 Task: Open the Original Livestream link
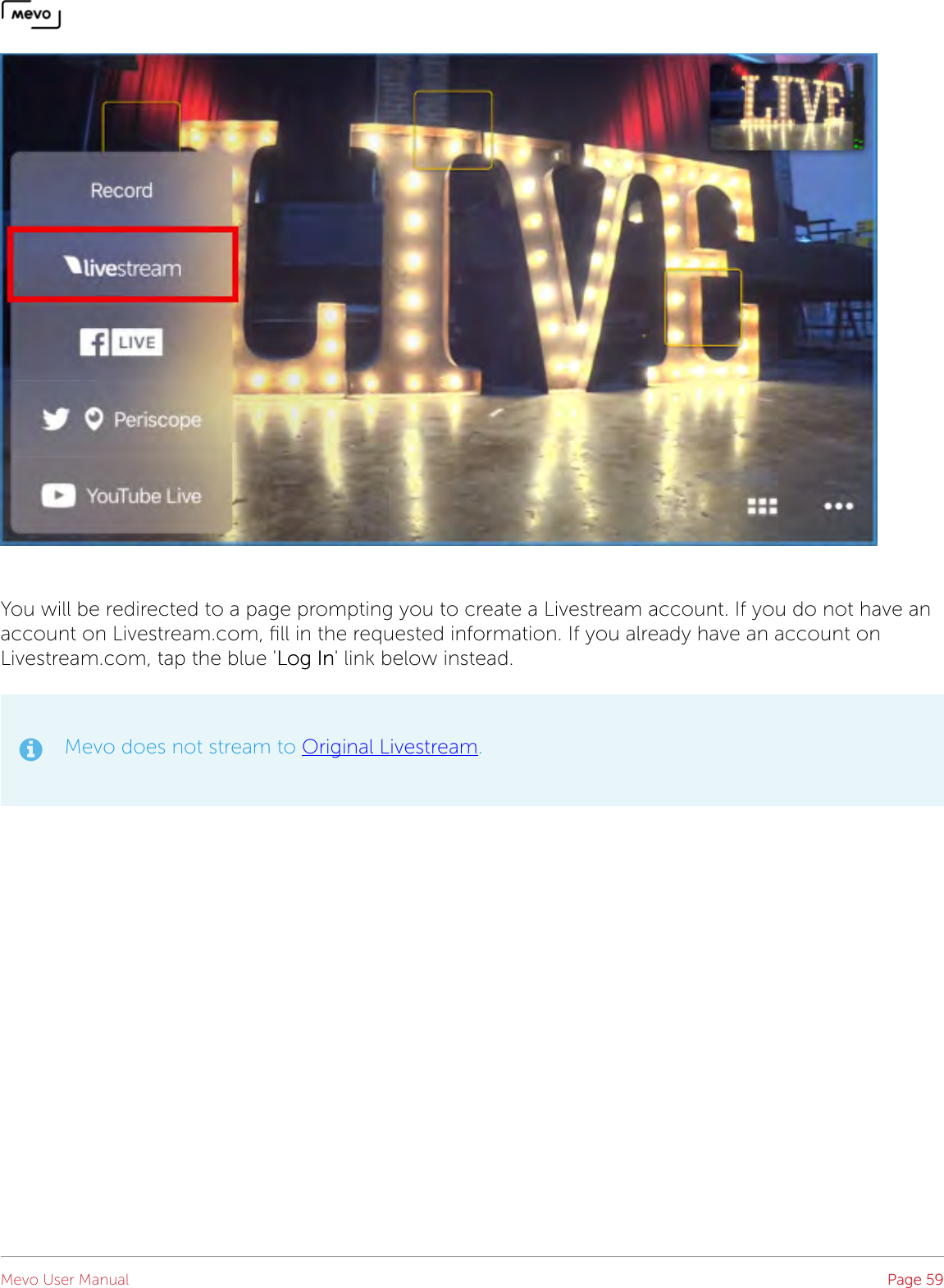tap(390, 747)
